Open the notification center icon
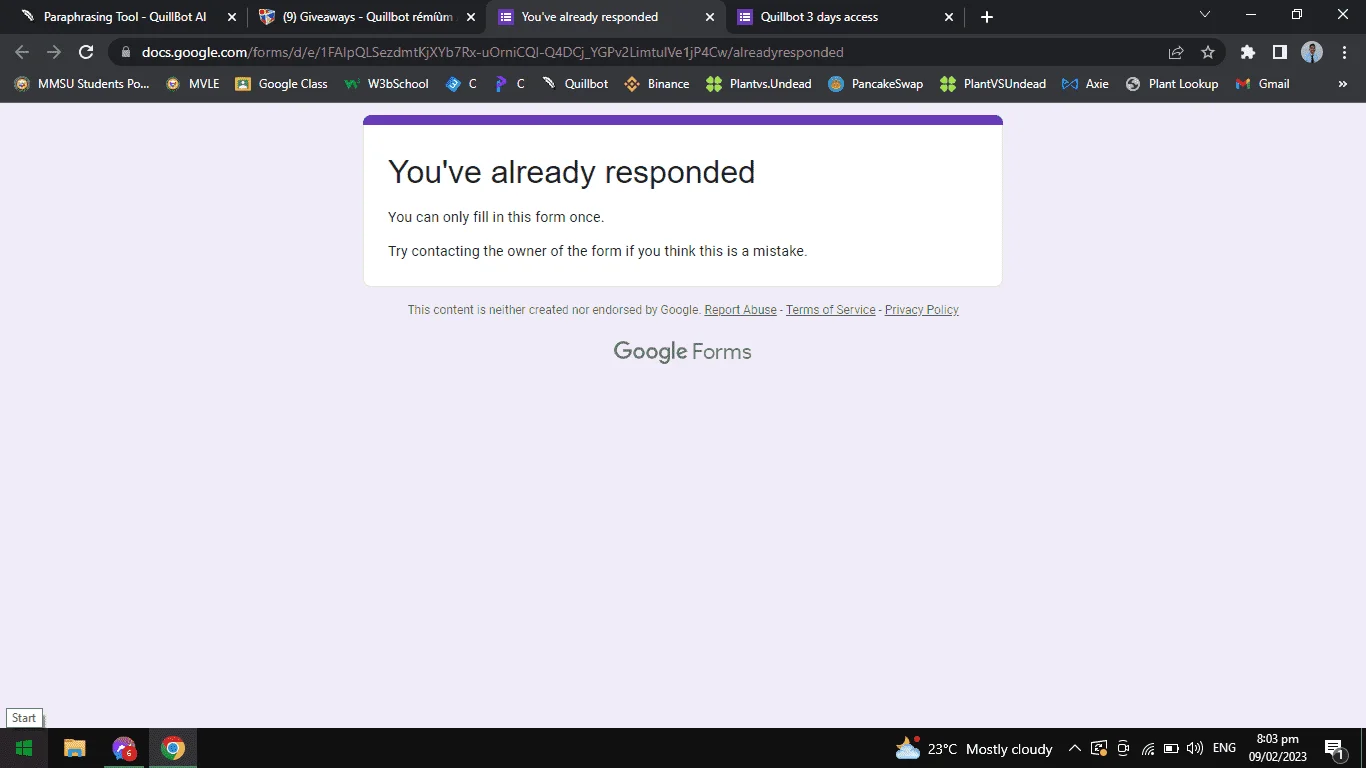This screenshot has width=1366, height=768. tap(1334, 748)
